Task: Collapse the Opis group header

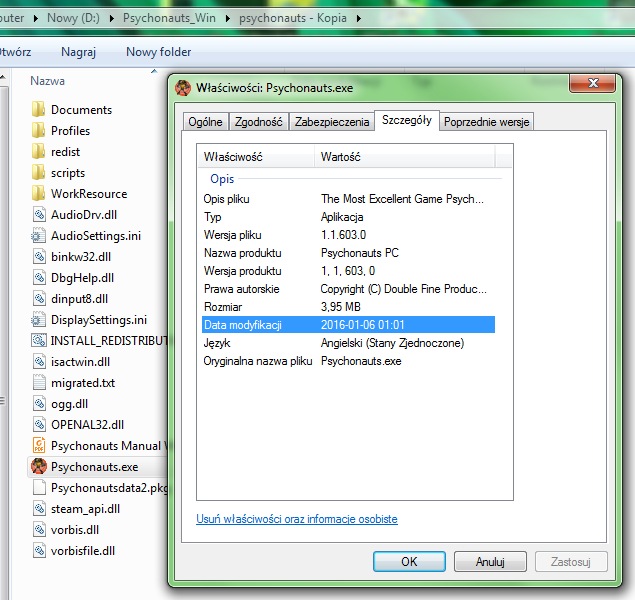Action: (x=222, y=179)
